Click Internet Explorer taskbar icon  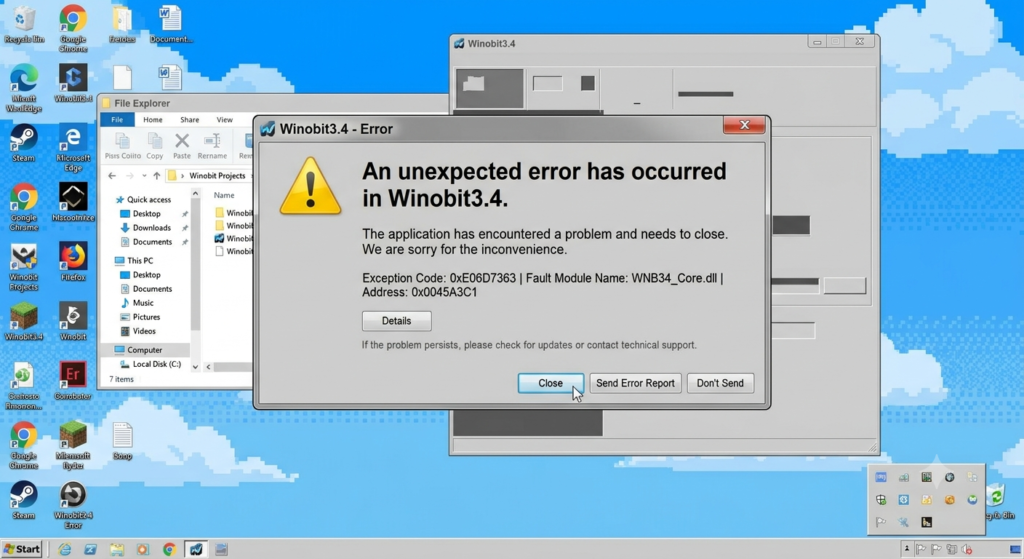click(65, 550)
